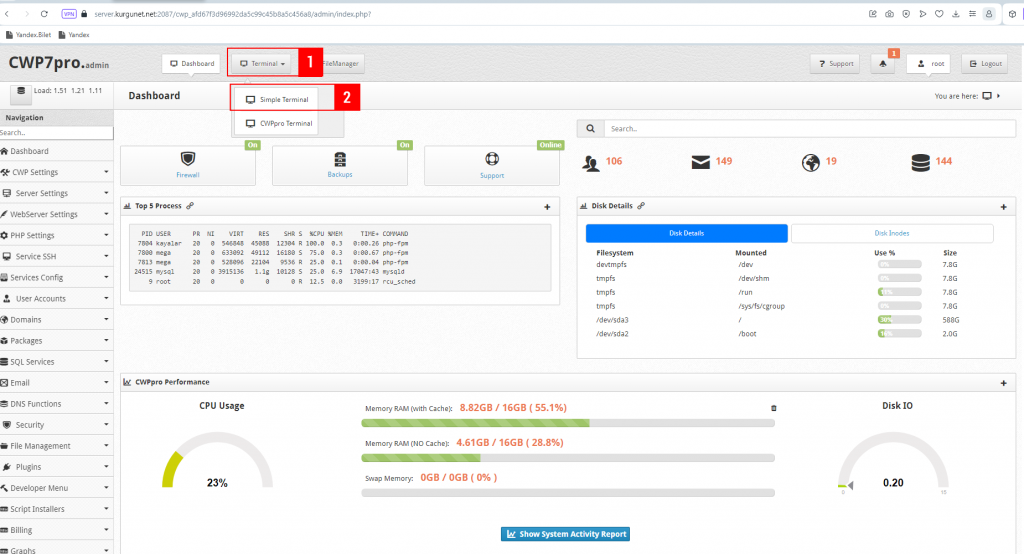Open Script Installers sidebar menu
Screen dimensions: 1024x554
tap(56, 509)
